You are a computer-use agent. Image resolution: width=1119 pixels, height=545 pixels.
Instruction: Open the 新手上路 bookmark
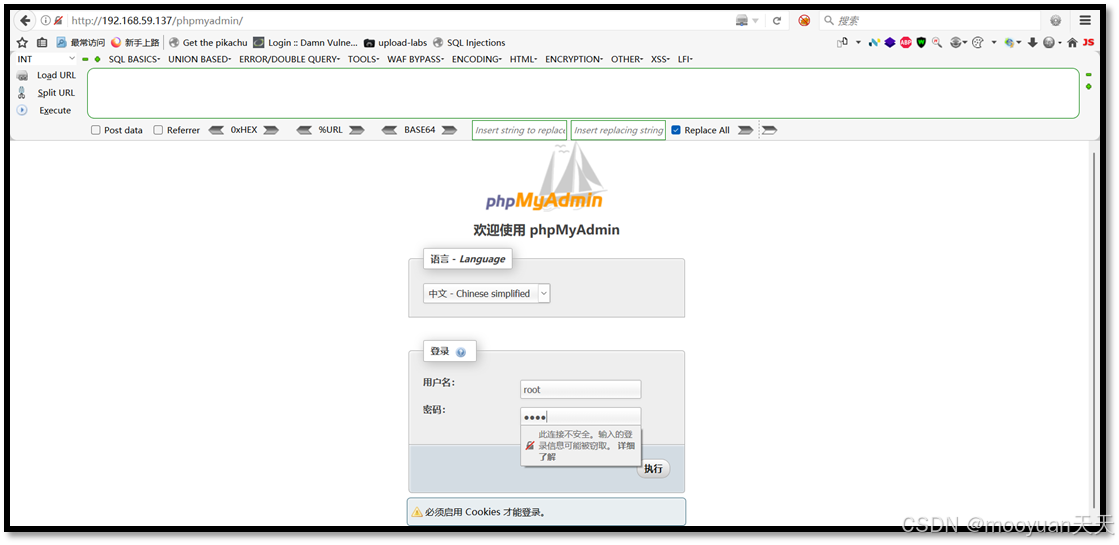[x=135, y=43]
